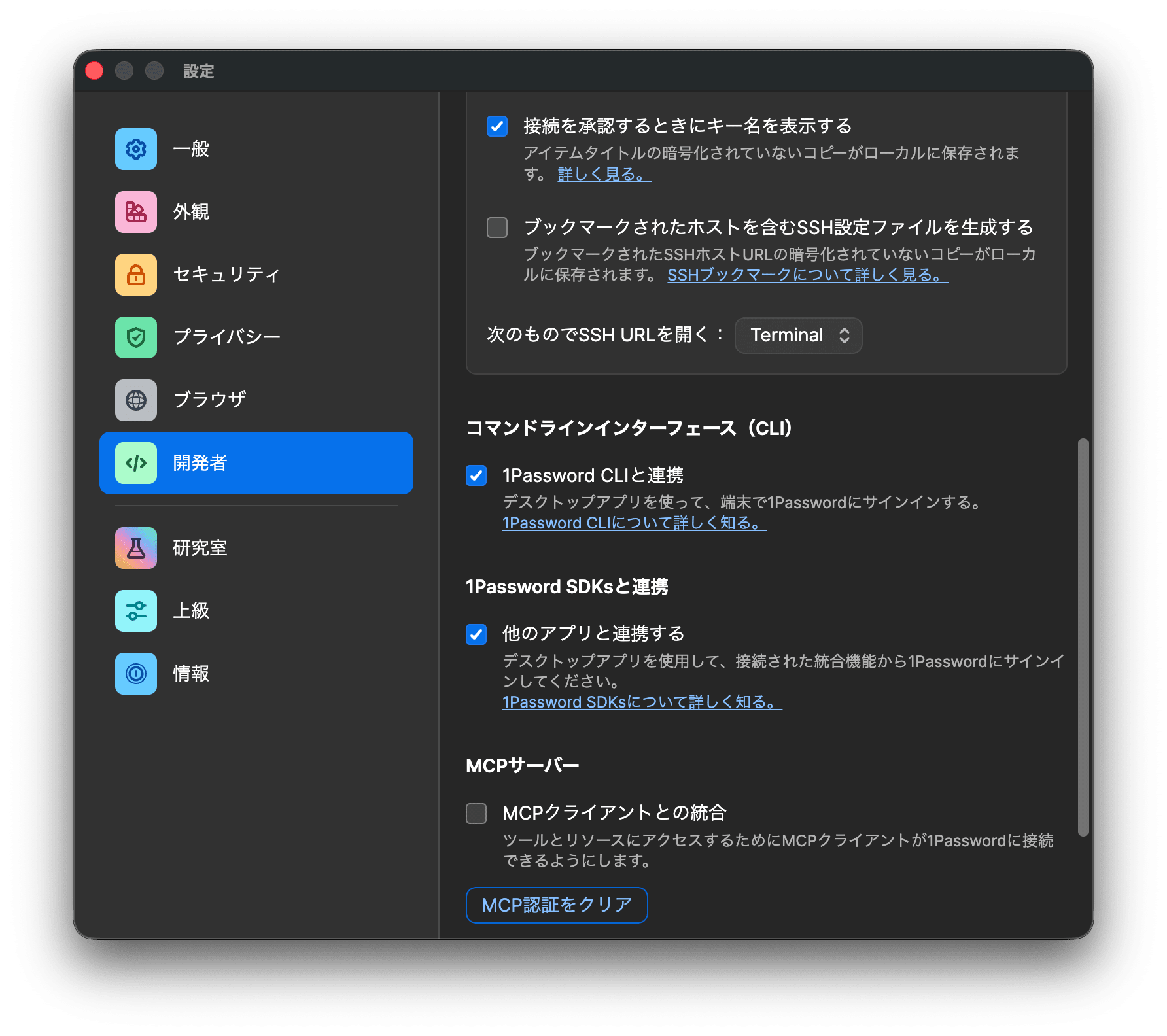Screen dimensions: 1167x1036
Task: Toggle 他のアプリと連携する checkbox
Action: [x=476, y=634]
